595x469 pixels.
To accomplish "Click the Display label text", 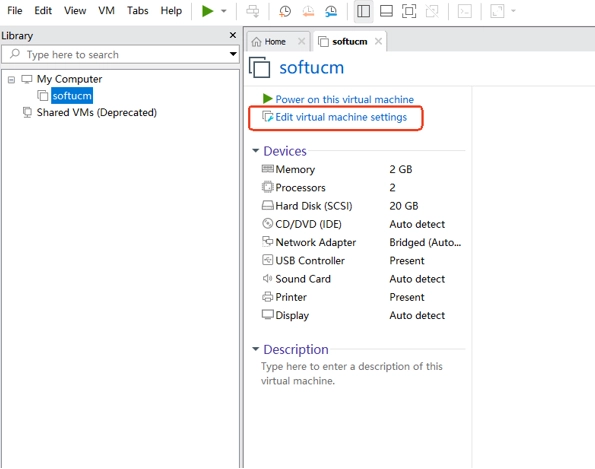I will coord(292,316).
